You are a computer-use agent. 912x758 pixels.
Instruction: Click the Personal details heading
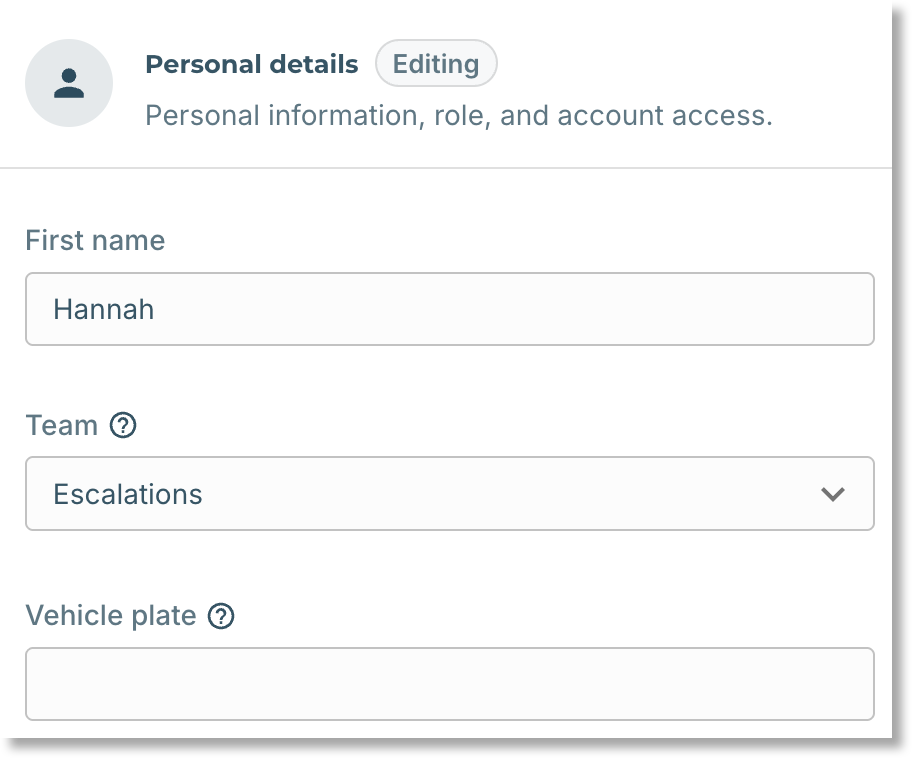pyautogui.click(x=251, y=64)
